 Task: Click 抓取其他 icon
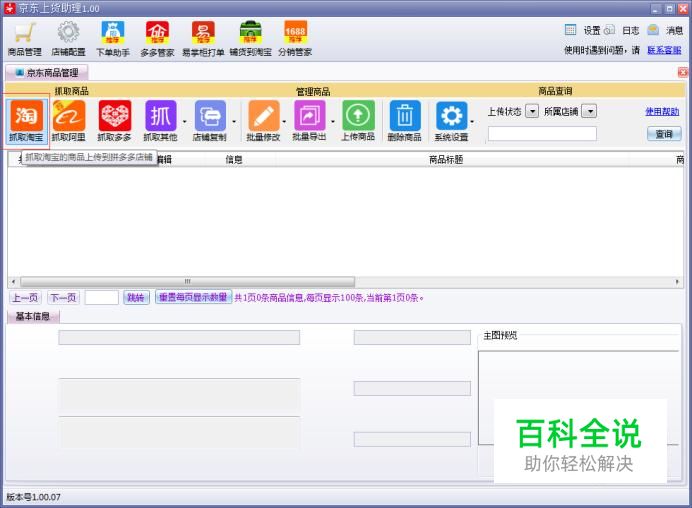(161, 121)
